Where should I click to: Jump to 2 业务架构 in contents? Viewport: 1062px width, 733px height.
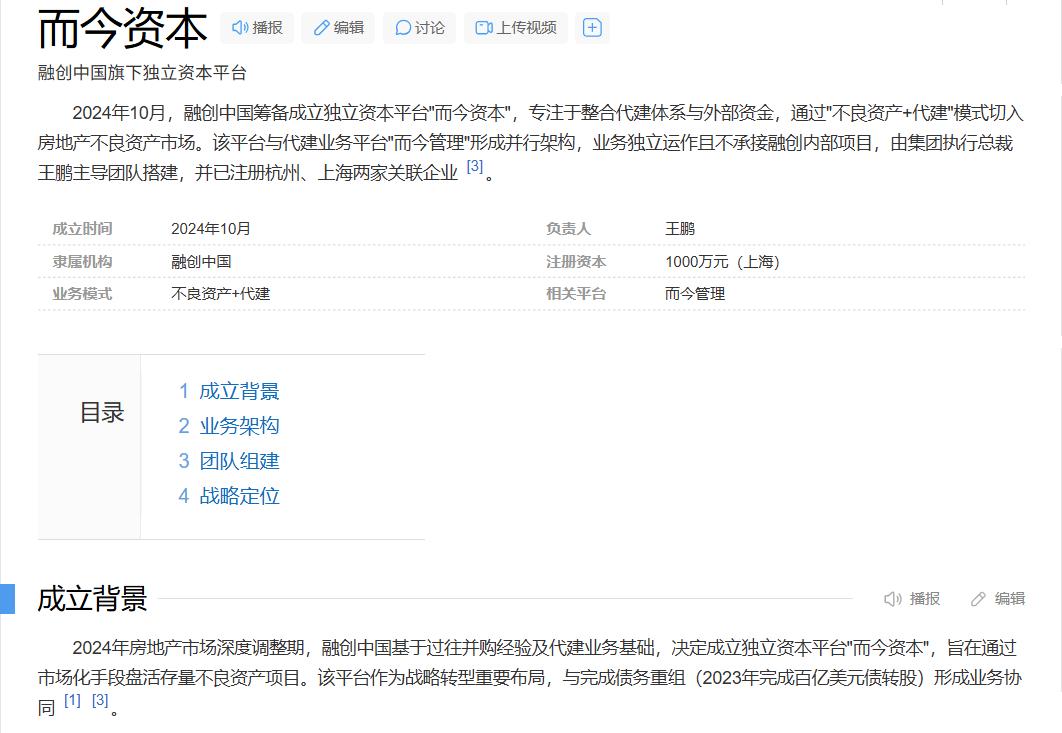pyautogui.click(x=229, y=425)
